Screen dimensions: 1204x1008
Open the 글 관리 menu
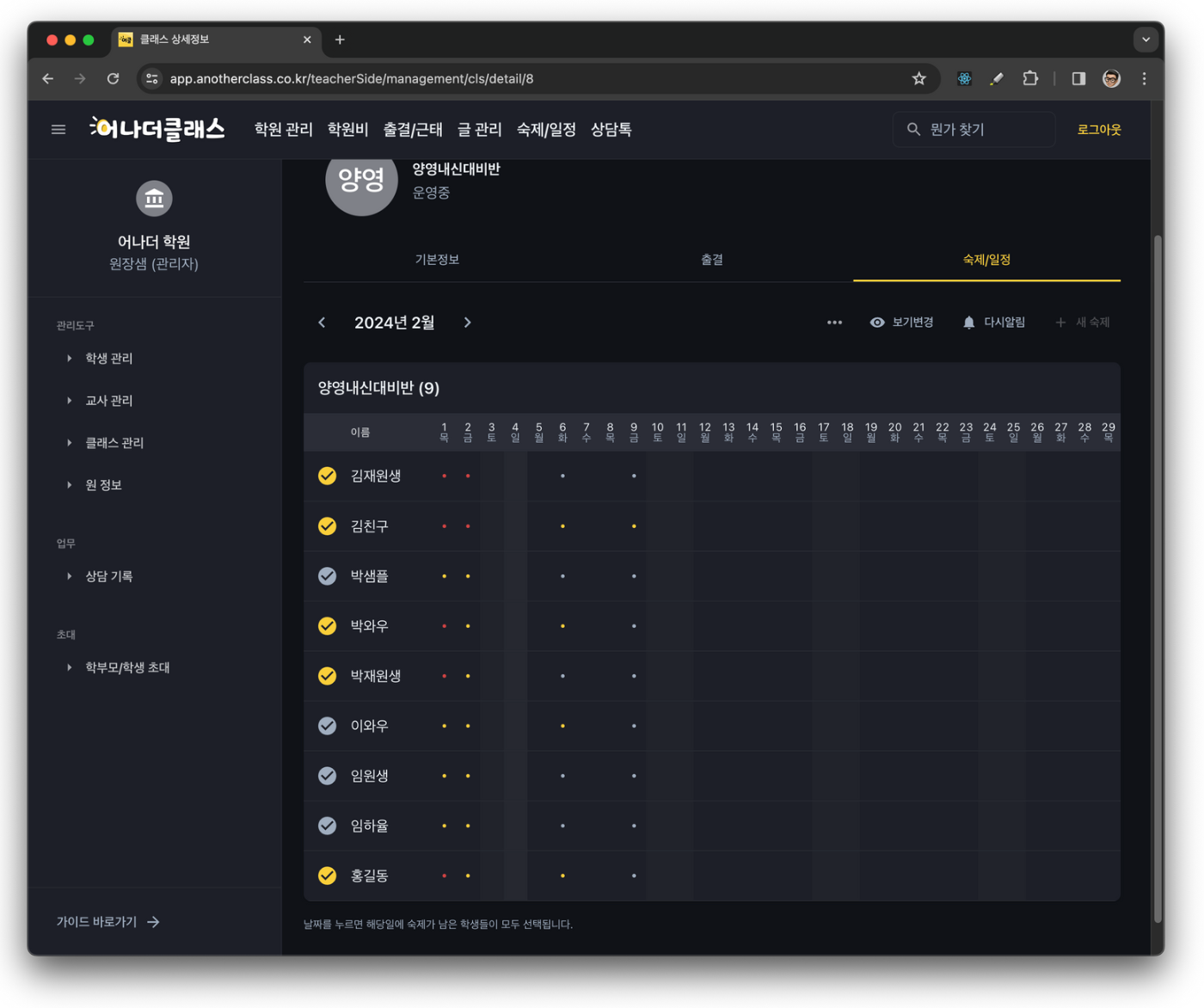[479, 129]
